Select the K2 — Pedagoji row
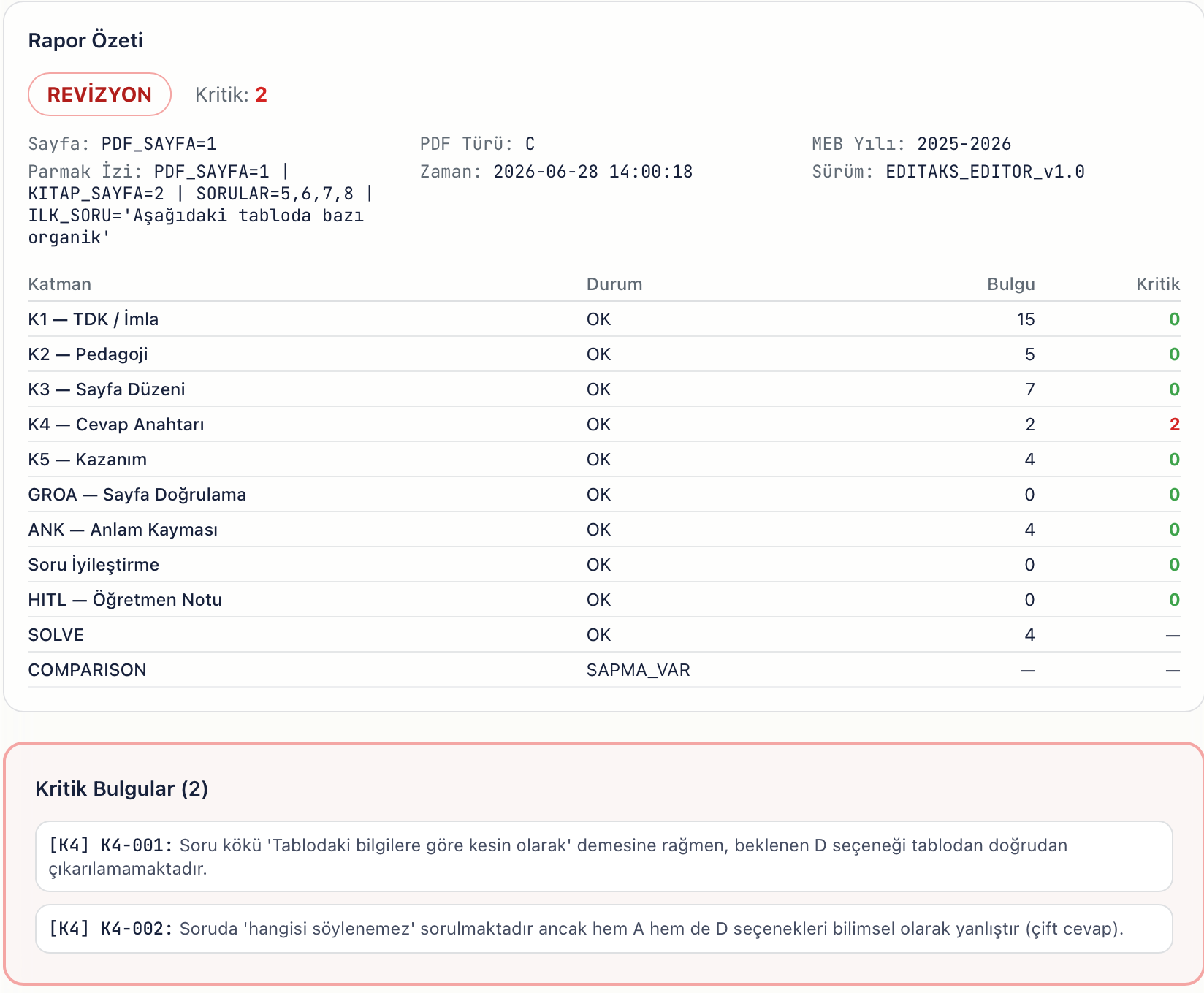 [604, 354]
